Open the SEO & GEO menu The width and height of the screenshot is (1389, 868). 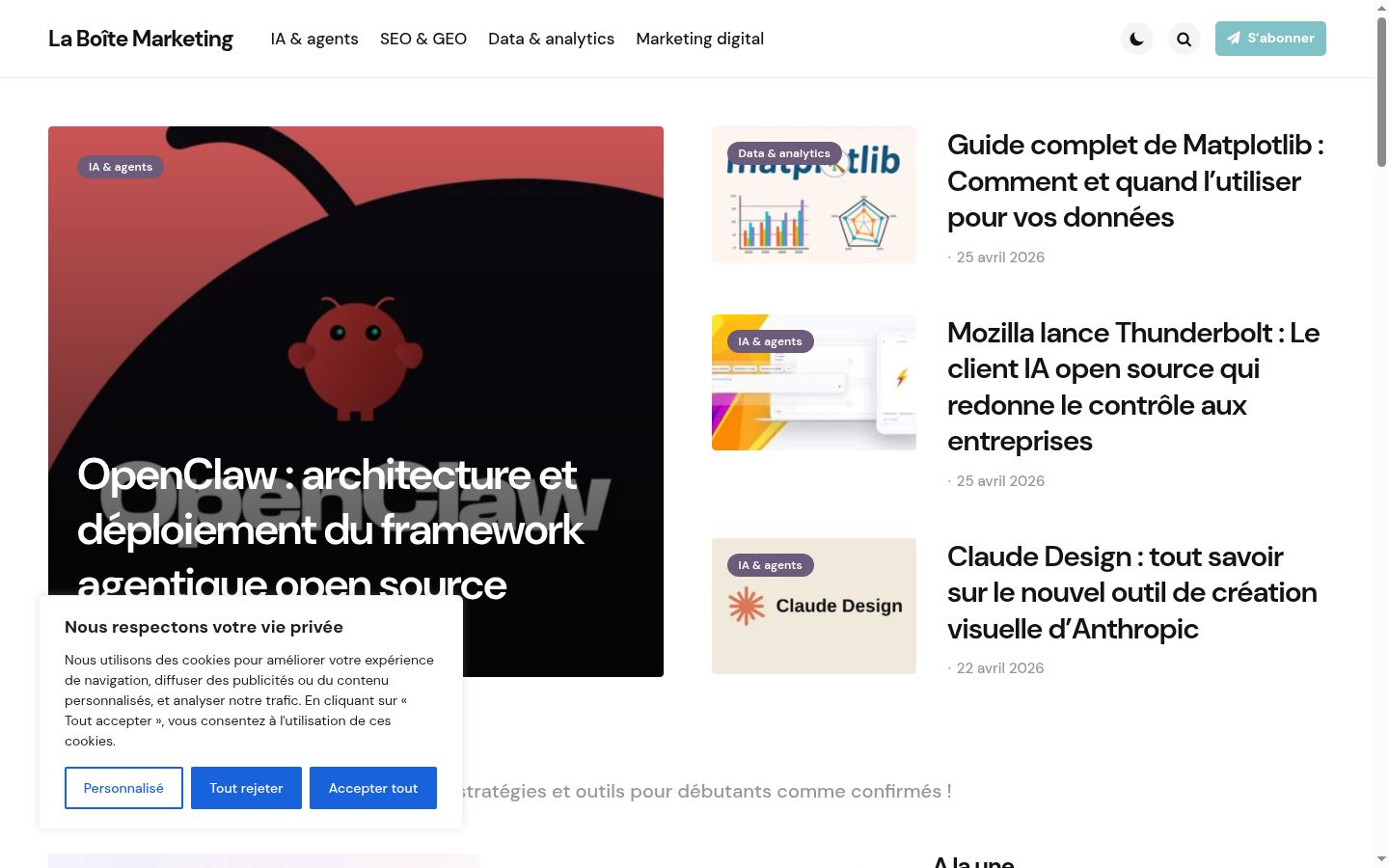pos(423,39)
